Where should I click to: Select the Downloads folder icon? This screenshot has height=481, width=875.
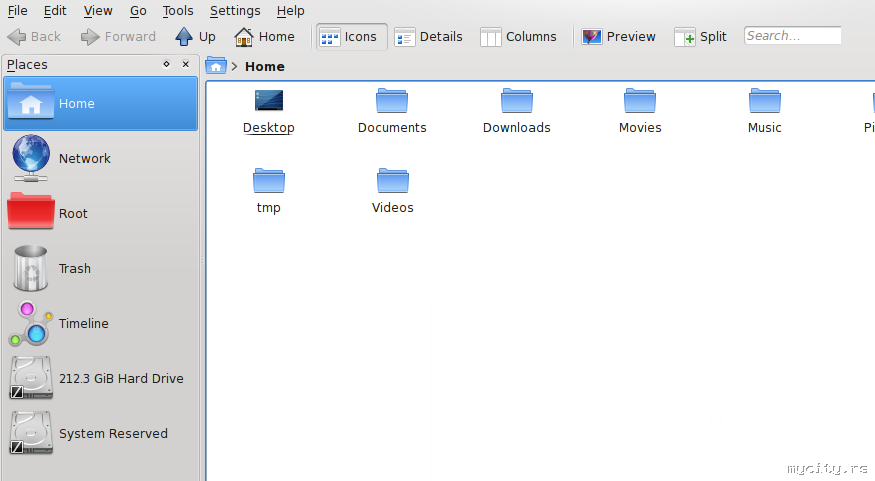(517, 100)
